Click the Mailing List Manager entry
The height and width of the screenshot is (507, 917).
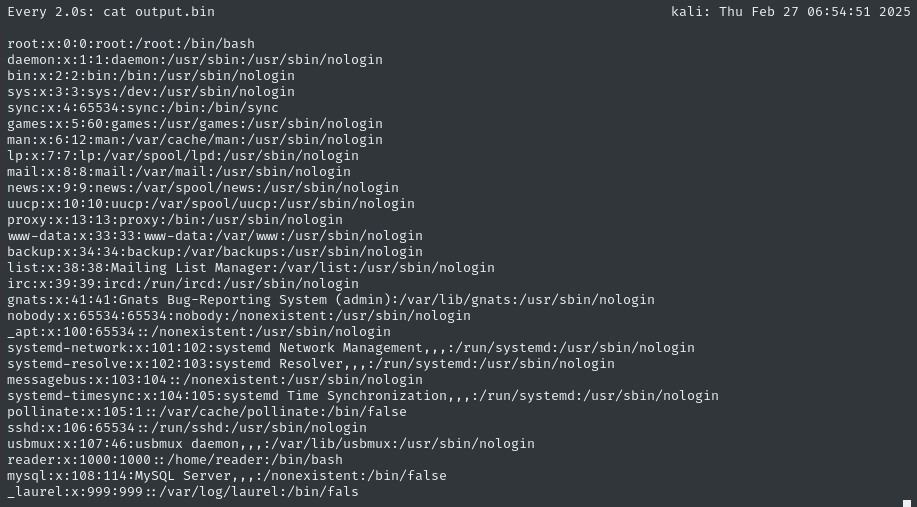250,268
